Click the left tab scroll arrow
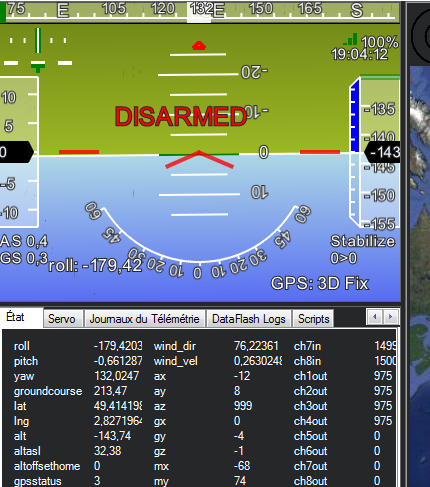This screenshot has width=430, height=487. pyautogui.click(x=375, y=316)
